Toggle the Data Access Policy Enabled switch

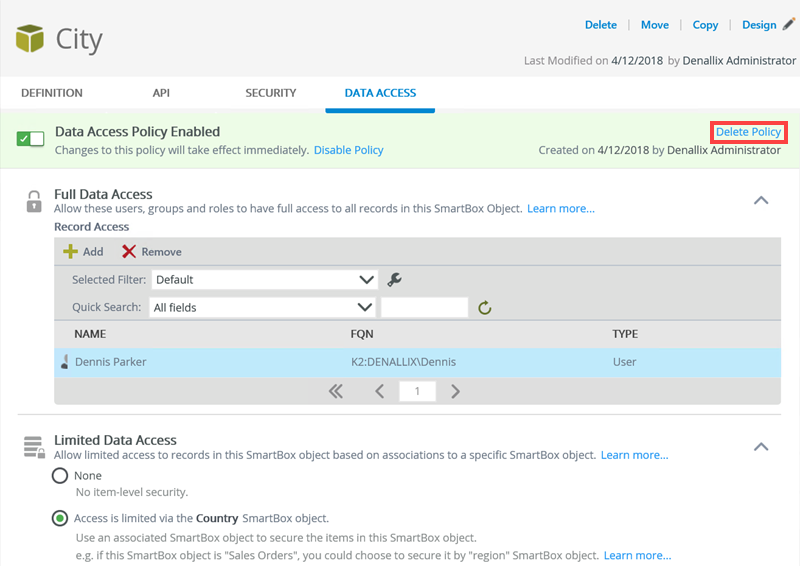30,138
